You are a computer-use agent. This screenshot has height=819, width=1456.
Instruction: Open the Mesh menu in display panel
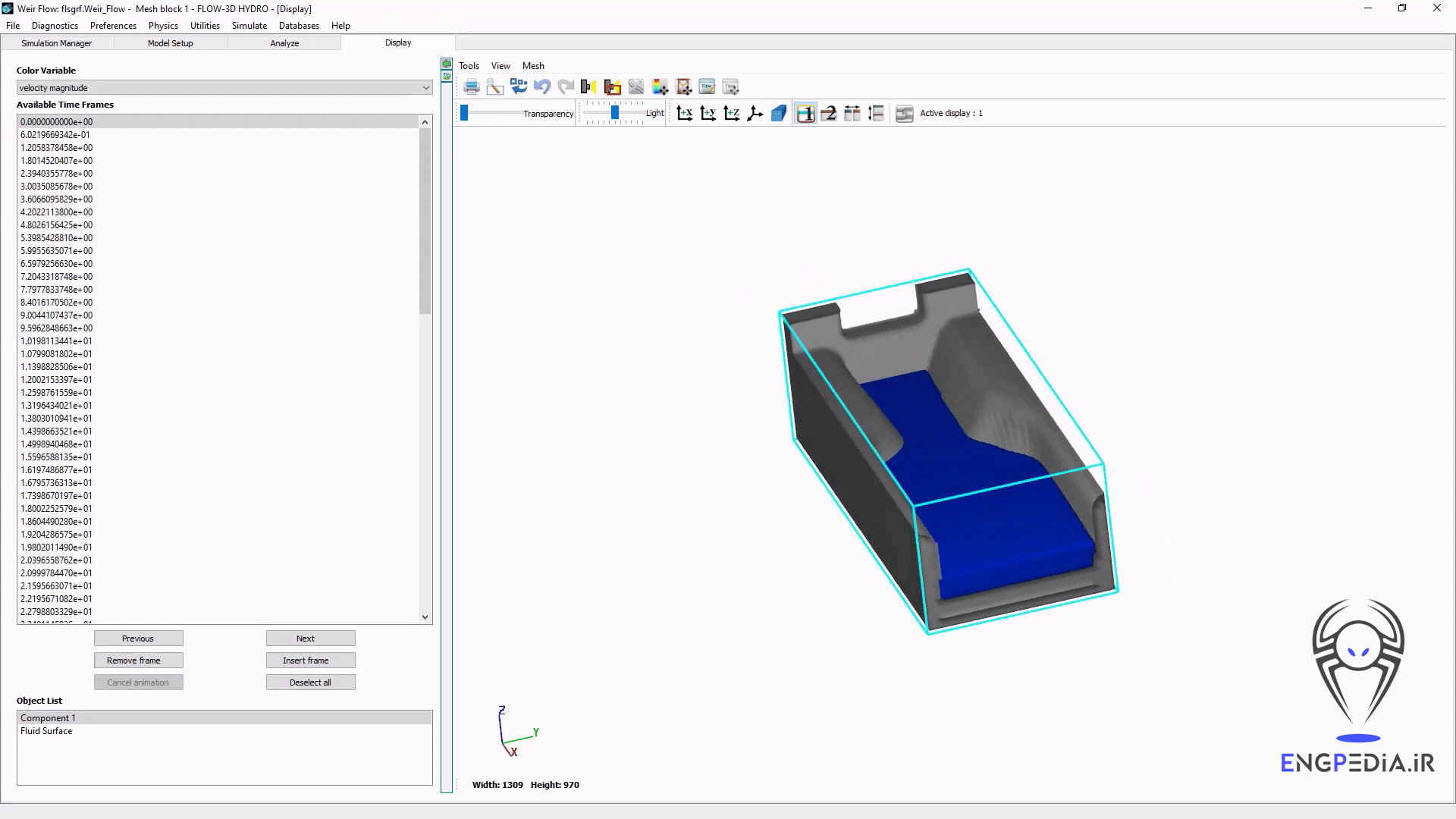coord(533,66)
